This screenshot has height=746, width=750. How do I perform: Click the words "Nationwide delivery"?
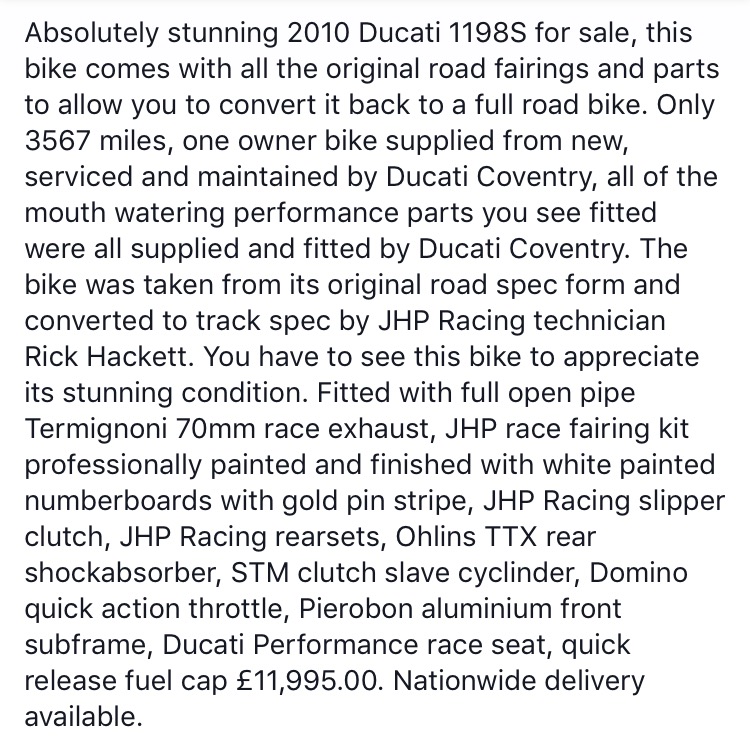pos(519,681)
